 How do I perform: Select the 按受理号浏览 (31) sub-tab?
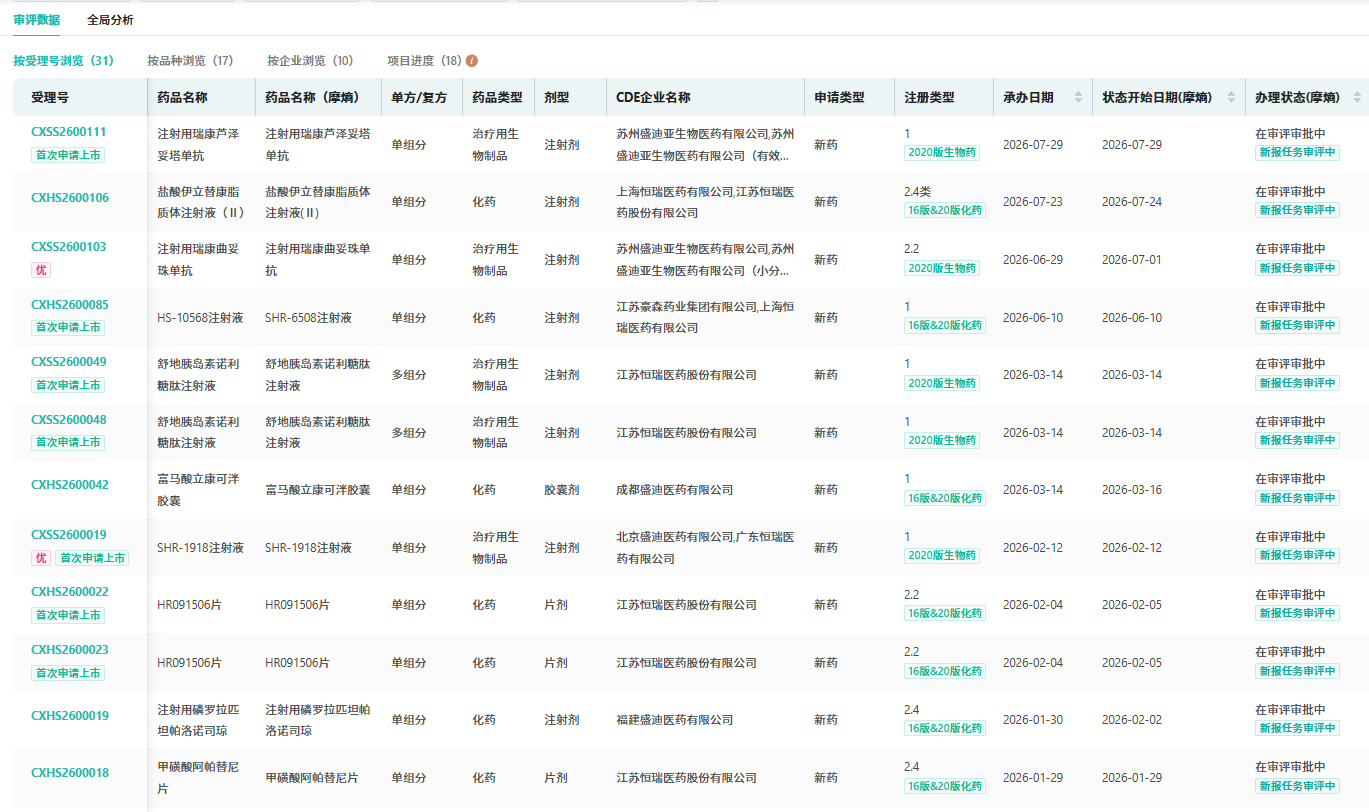(x=63, y=61)
